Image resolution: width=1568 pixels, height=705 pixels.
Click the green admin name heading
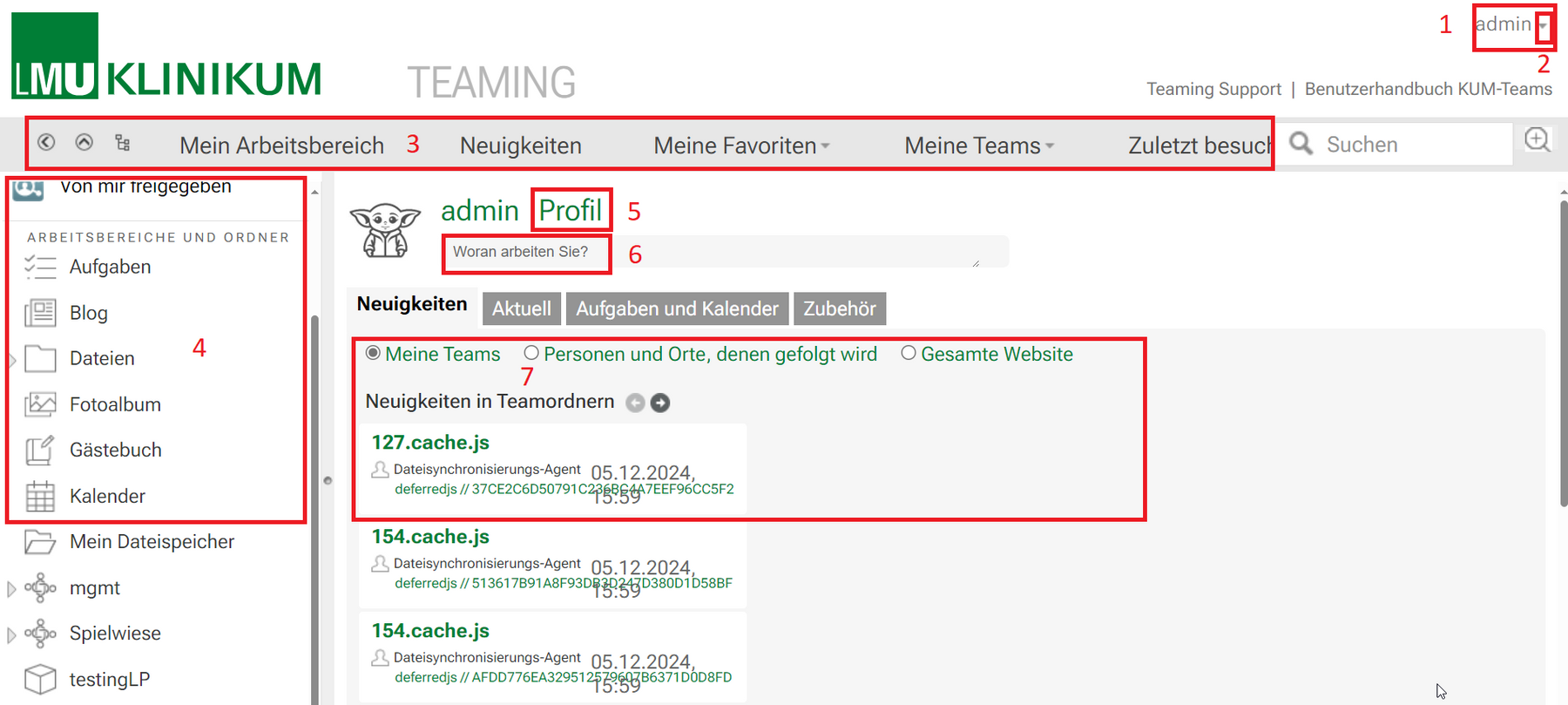pyautogui.click(x=480, y=210)
